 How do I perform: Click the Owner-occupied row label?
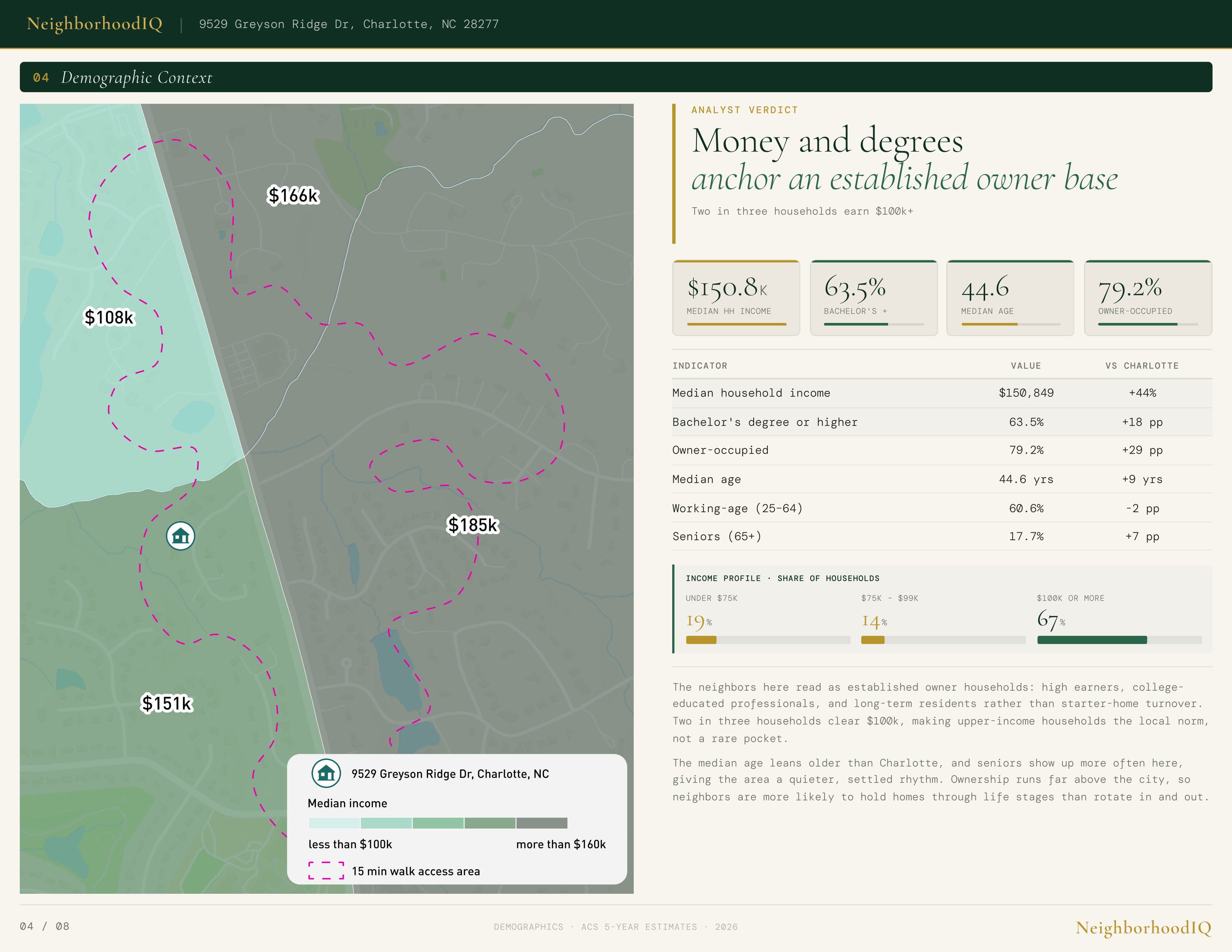pos(720,450)
